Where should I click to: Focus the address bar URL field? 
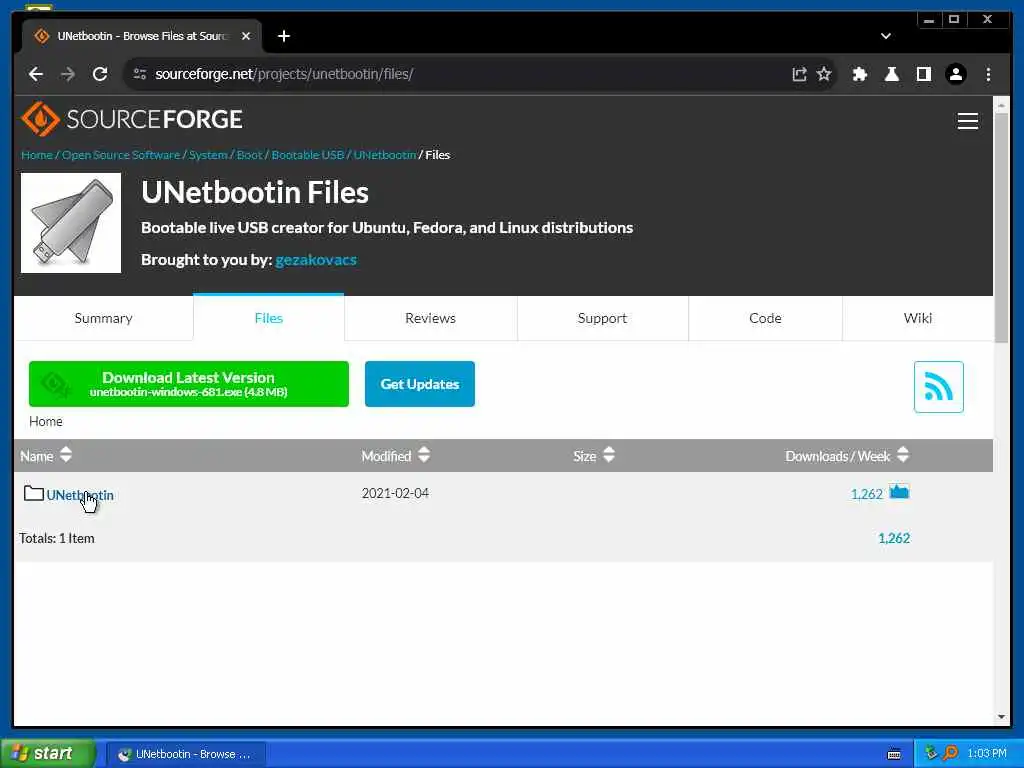[457, 74]
